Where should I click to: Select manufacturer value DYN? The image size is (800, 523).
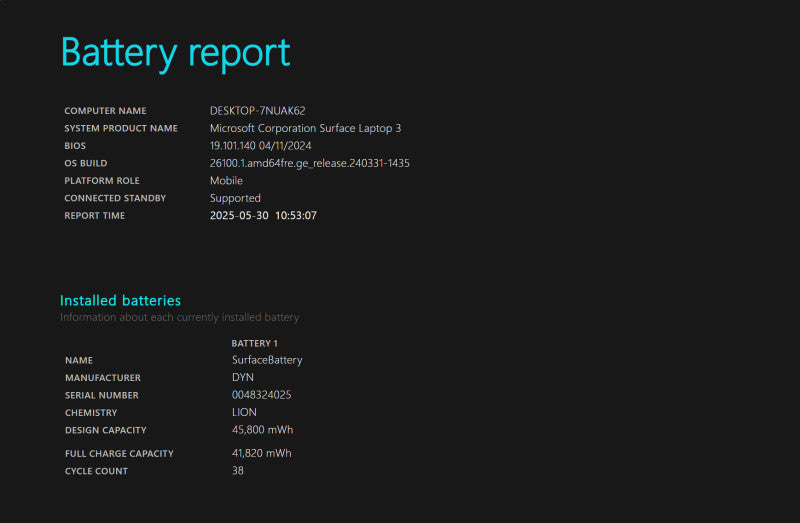[243, 378]
